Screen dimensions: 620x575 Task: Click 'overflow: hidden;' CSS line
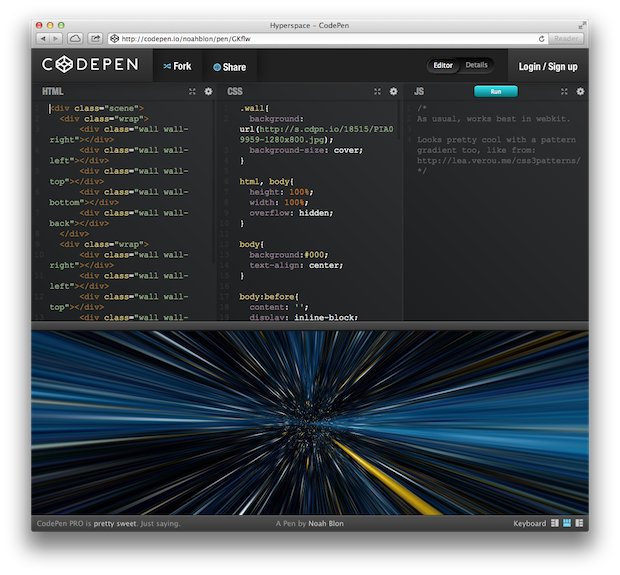point(291,213)
